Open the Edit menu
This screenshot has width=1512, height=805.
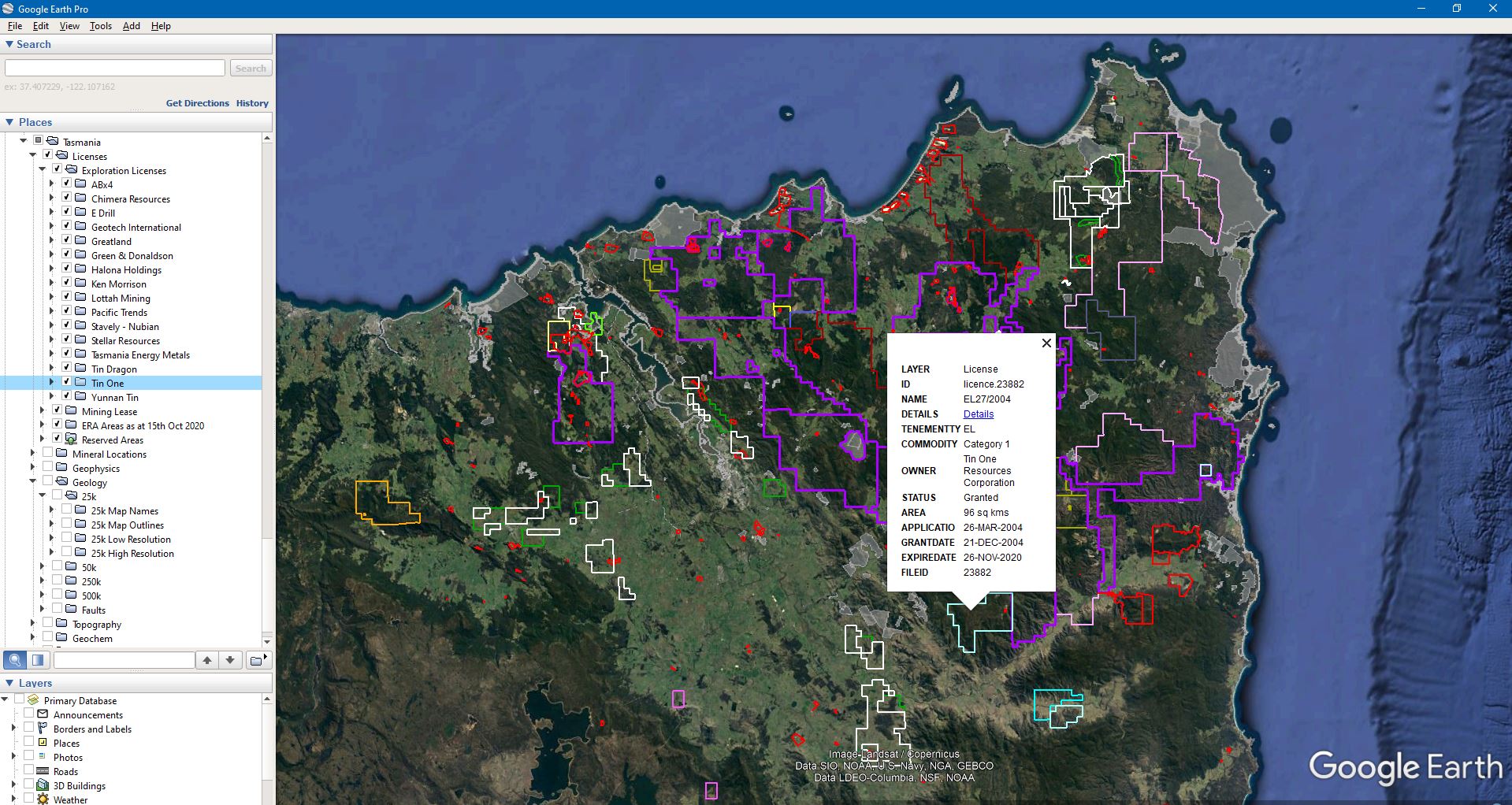coord(41,26)
